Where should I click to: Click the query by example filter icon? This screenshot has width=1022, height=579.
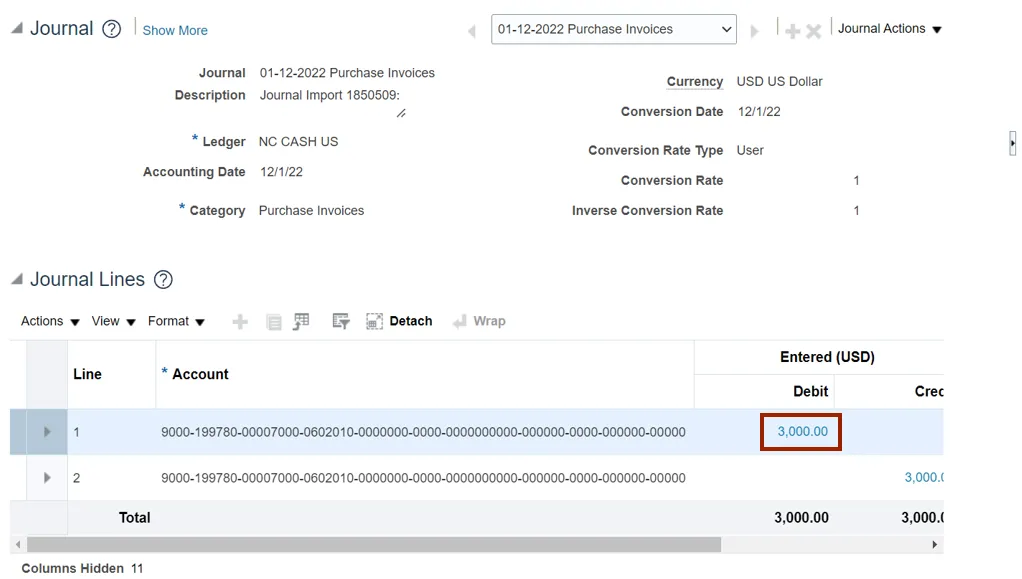[341, 322]
